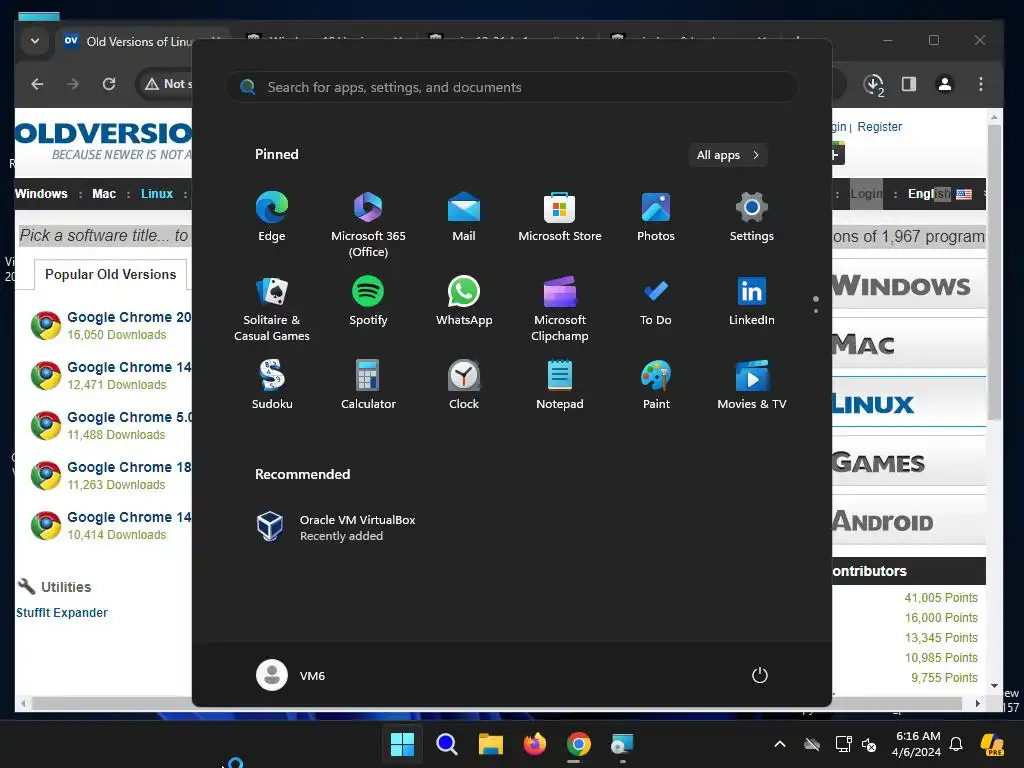Viewport: 1024px width, 768px height.
Task: Open Firefox from the taskbar
Action: click(x=535, y=744)
